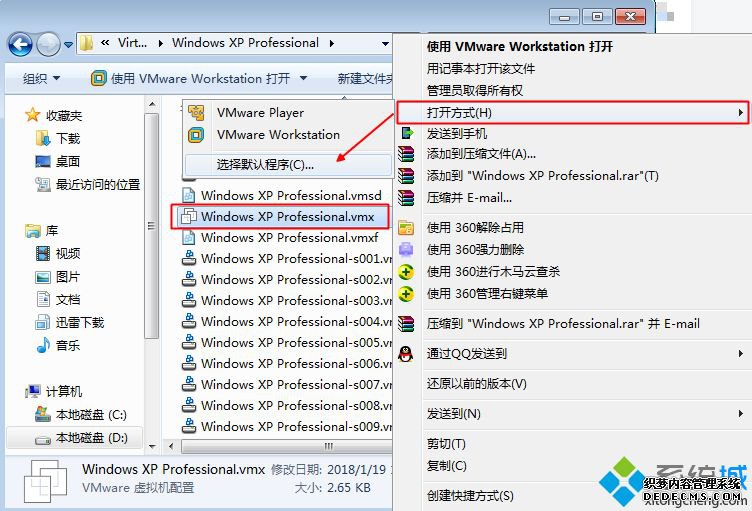Open 桌面 in favorites sidebar

click(58, 161)
